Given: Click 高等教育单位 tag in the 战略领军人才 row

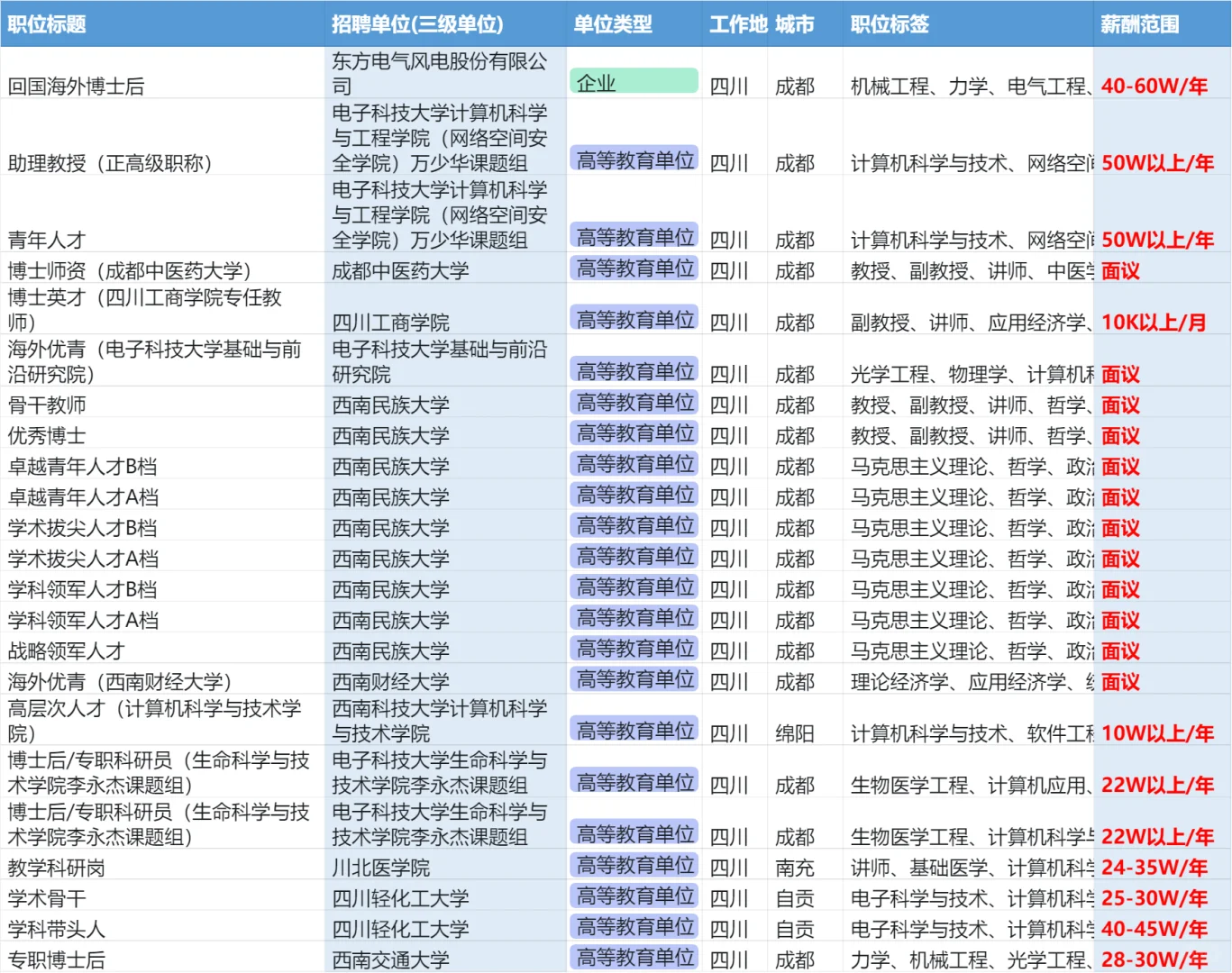Looking at the screenshot, I should (634, 649).
